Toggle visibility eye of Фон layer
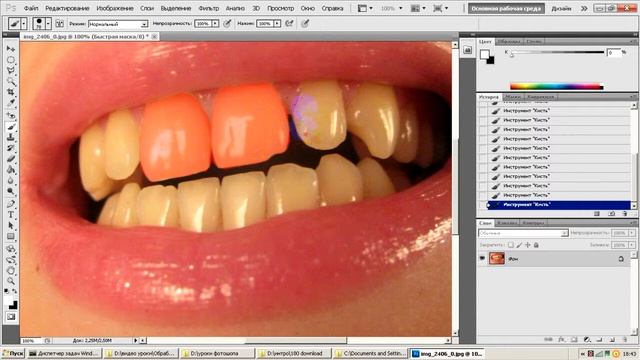640x360 pixels. (482, 258)
